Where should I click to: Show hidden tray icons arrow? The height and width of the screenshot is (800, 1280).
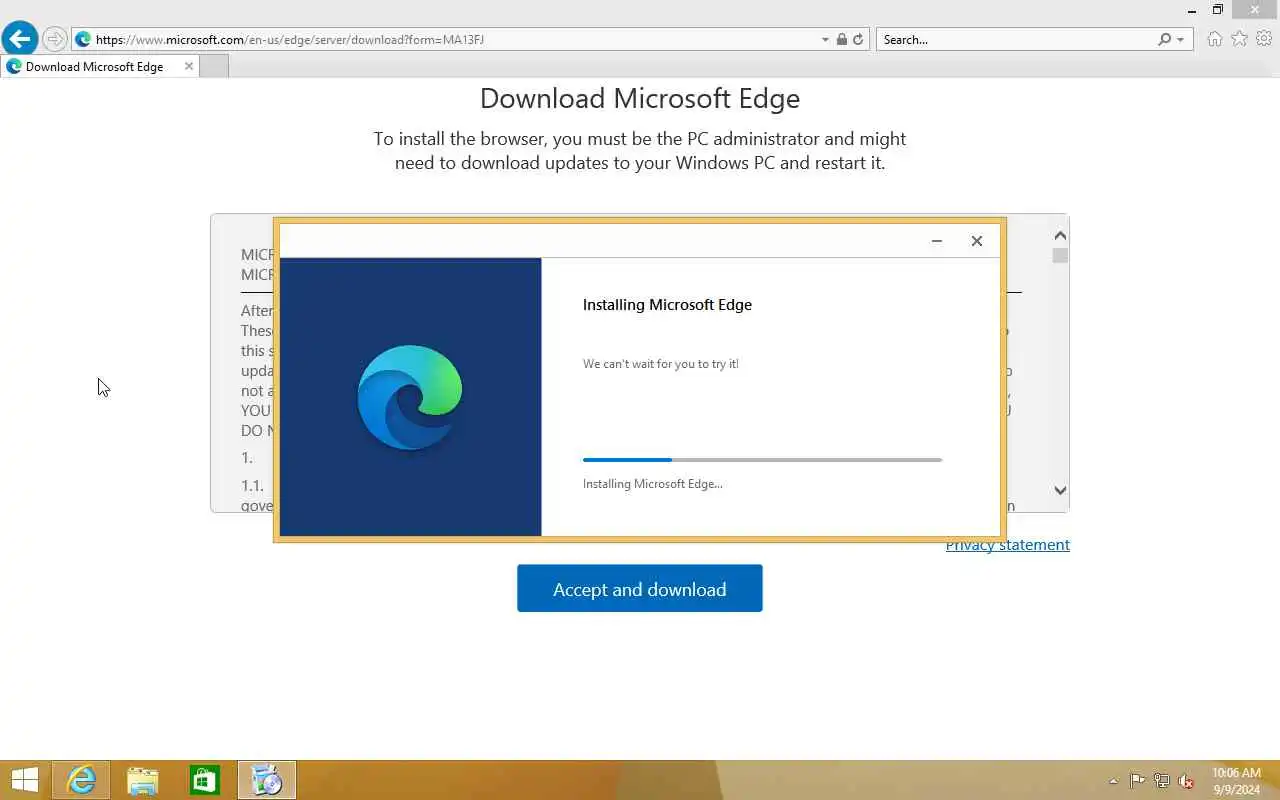[x=1114, y=781]
